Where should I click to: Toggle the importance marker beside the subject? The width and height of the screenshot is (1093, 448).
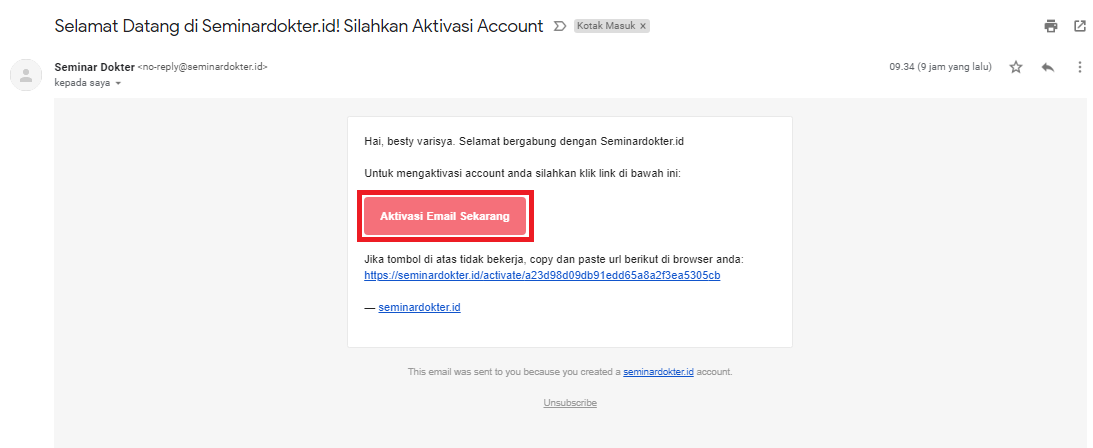pyautogui.click(x=560, y=26)
